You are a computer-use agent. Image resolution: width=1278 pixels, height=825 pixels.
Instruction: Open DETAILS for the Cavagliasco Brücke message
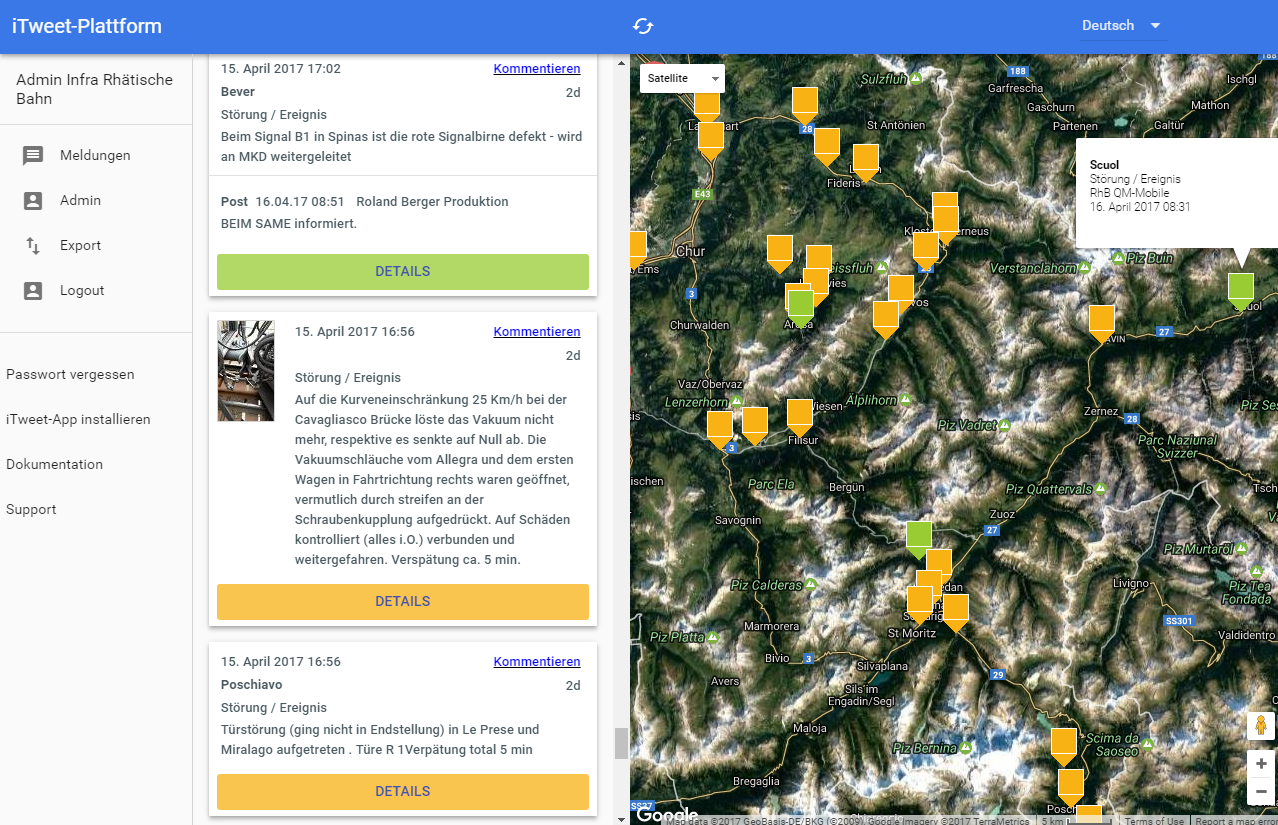coord(403,602)
